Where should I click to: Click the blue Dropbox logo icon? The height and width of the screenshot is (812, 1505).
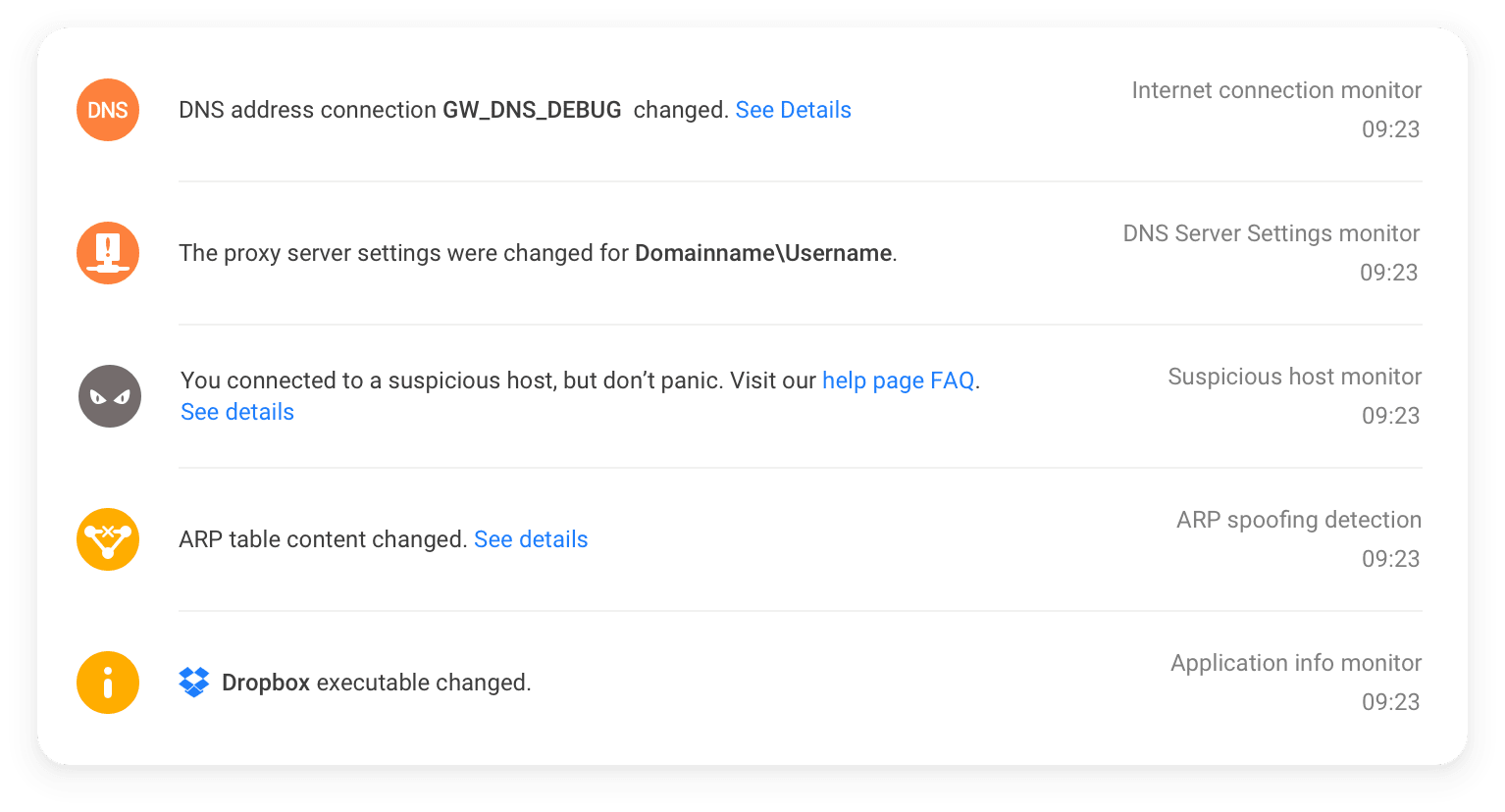194,683
